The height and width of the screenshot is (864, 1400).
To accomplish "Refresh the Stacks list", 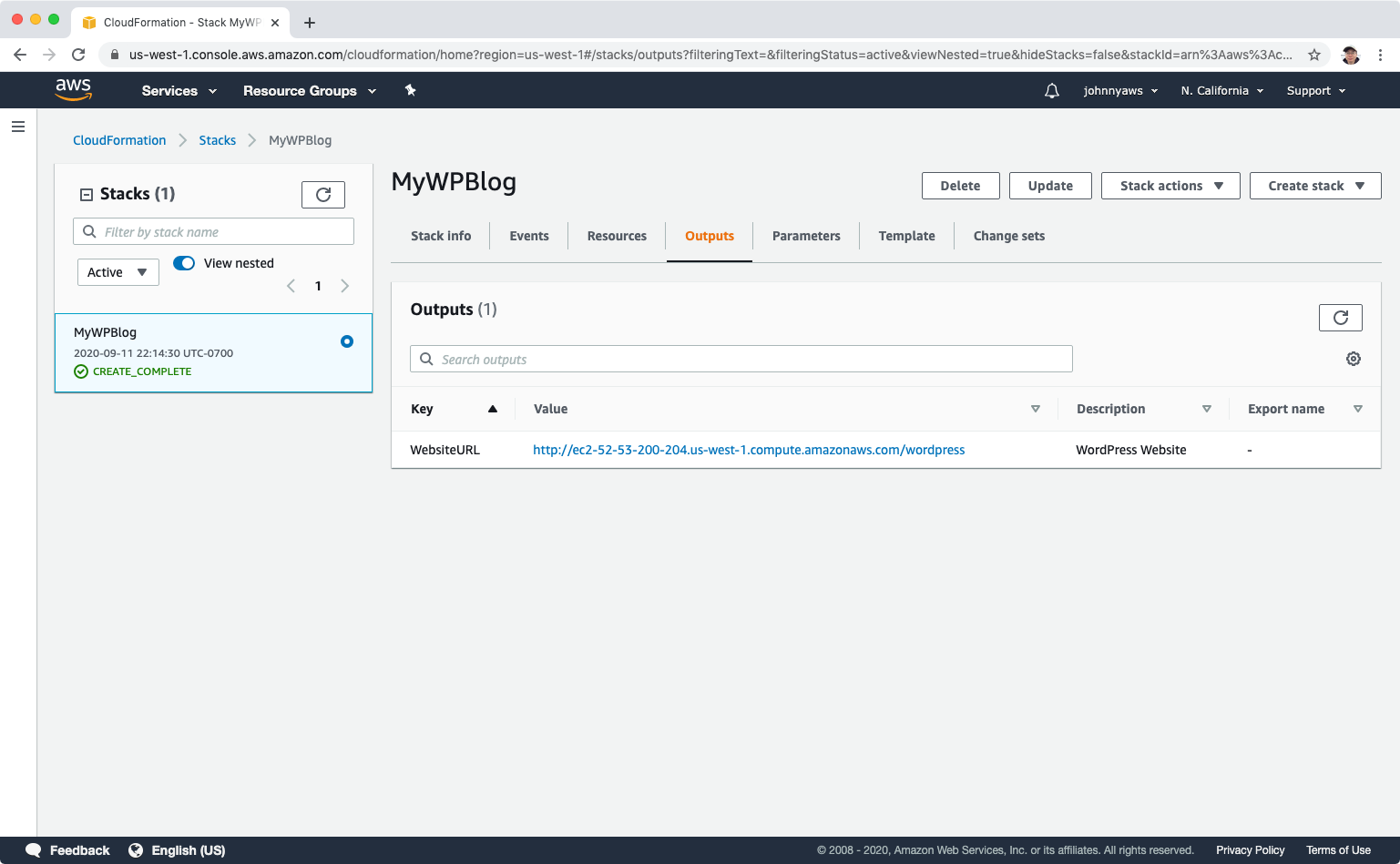I will [x=323, y=195].
